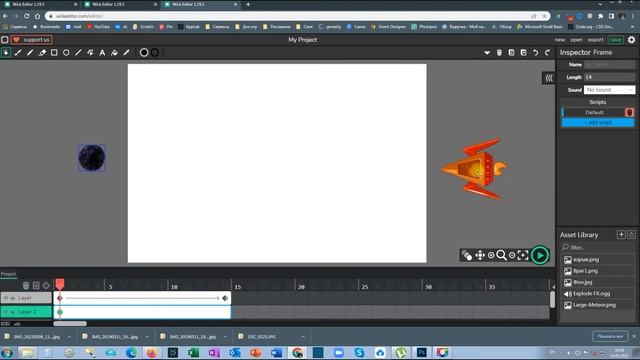Open the settings gear icon
Image resolution: width=640 pixels, height=360 pixels.
coord(631,40)
